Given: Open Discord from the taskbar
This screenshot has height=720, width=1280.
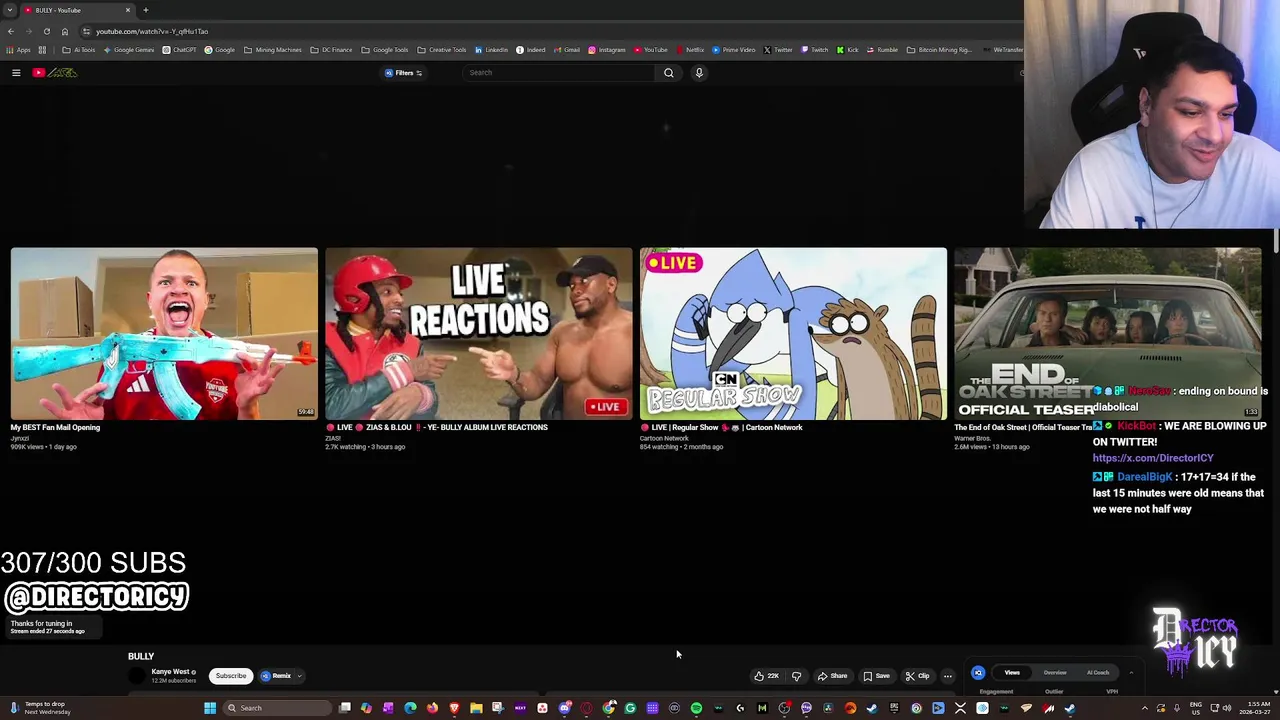Looking at the screenshot, I should coord(564,708).
